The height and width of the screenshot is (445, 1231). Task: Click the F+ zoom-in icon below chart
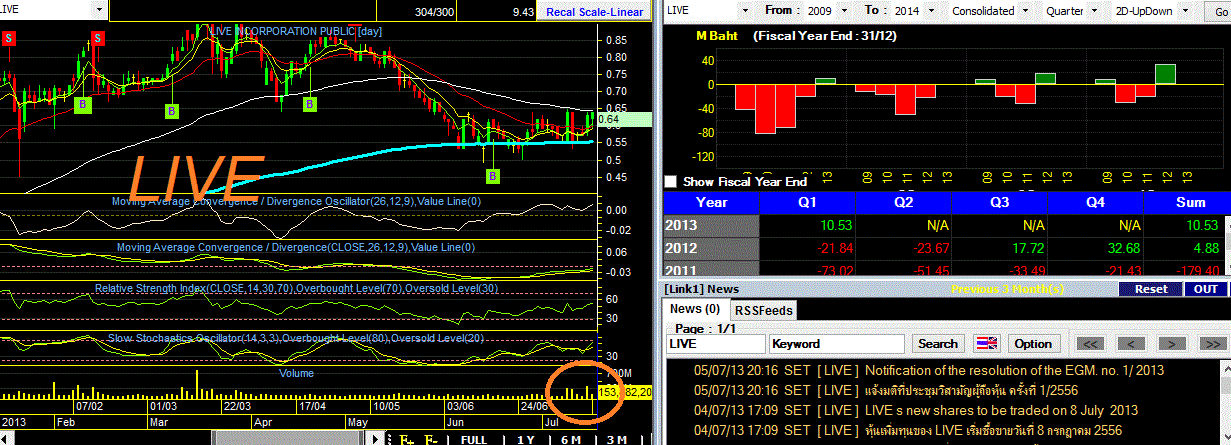(x=406, y=439)
